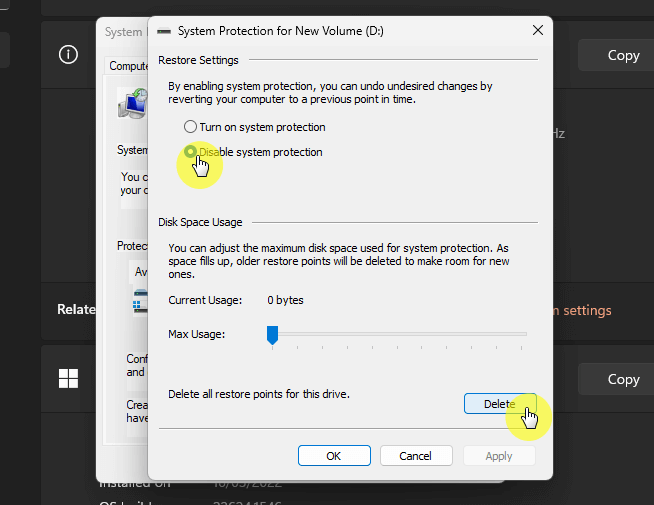Screen dimensions: 654x505
Task: Click the Max Usage slider track middle
Action: point(397,334)
